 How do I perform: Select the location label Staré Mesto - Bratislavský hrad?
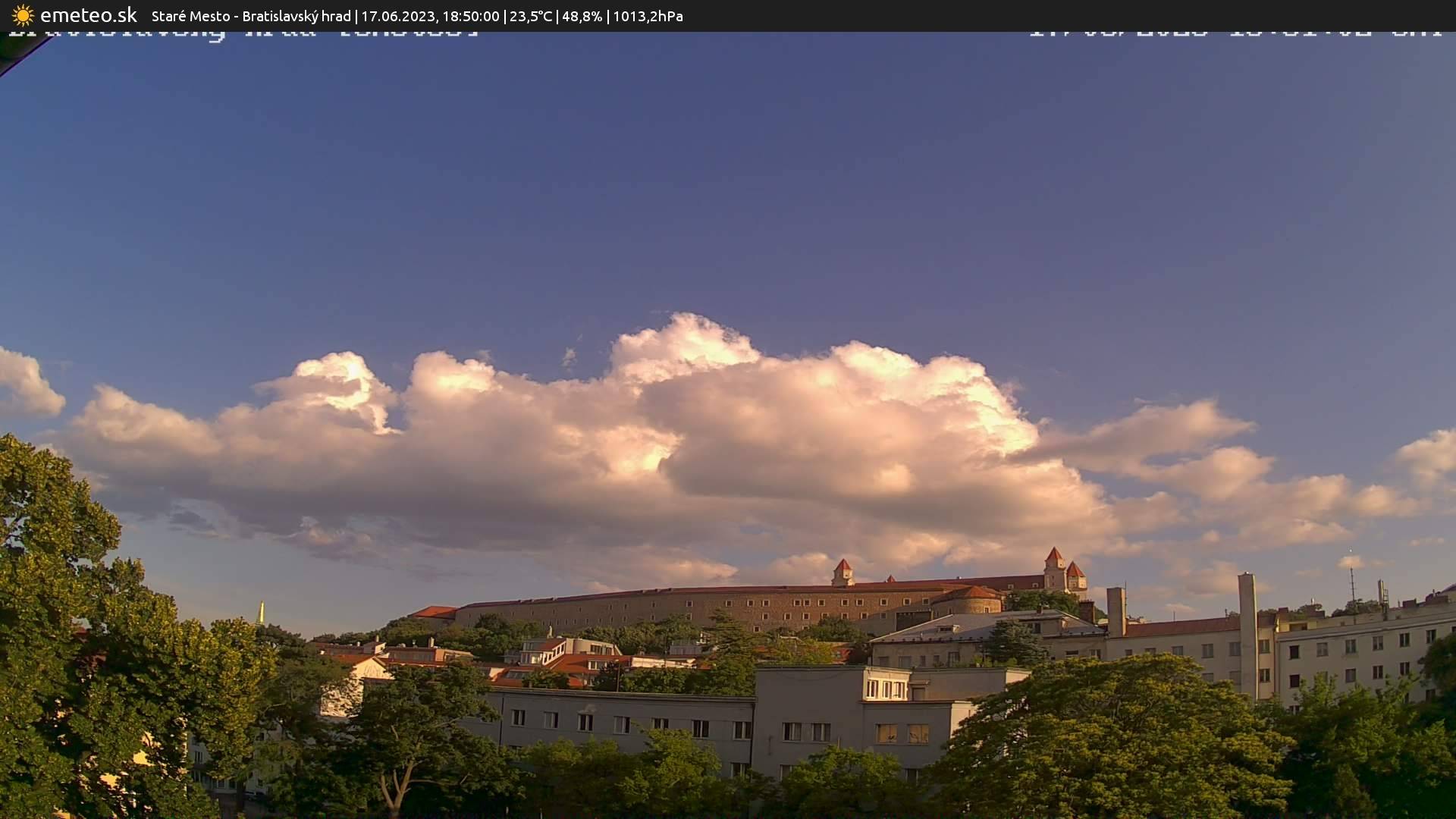[250, 15]
